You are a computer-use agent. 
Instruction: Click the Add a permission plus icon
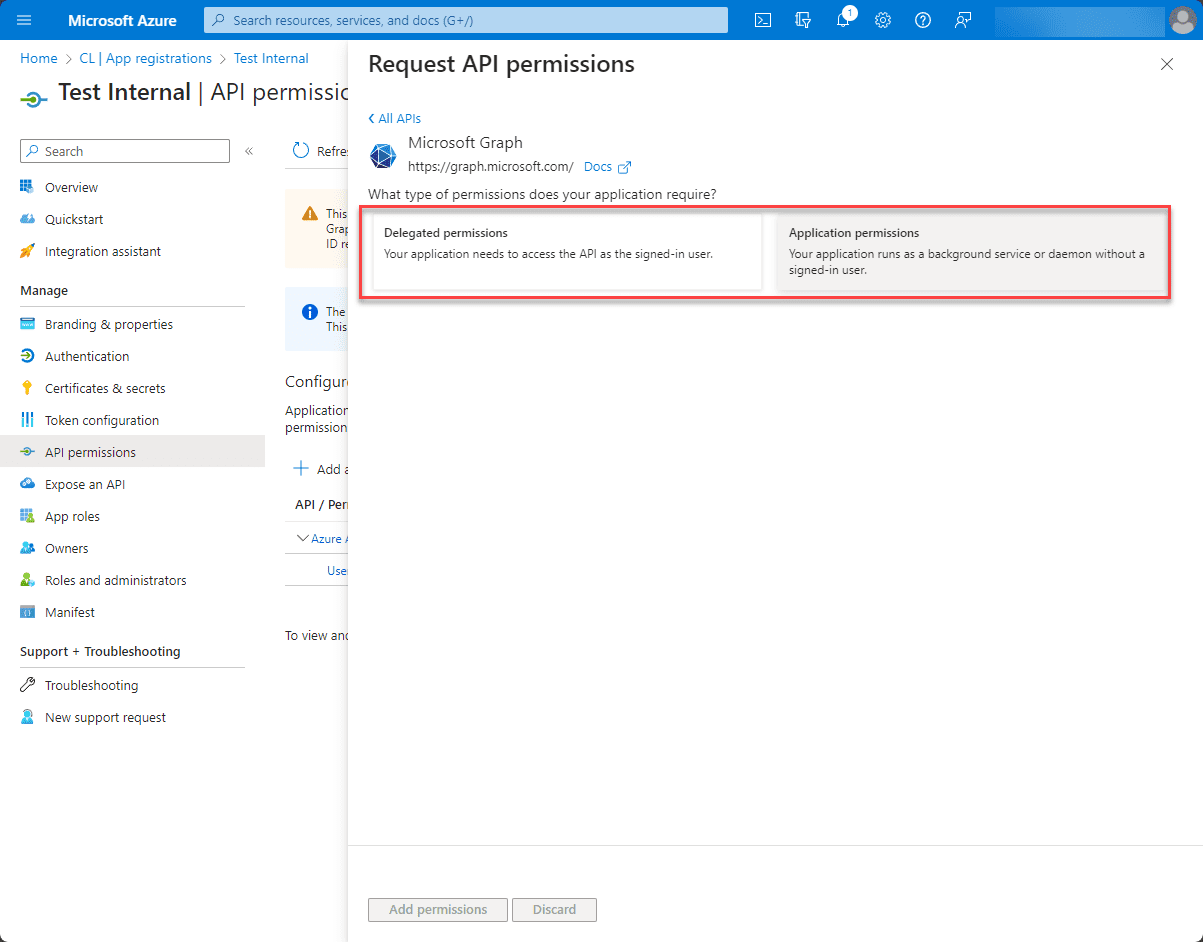tap(300, 469)
